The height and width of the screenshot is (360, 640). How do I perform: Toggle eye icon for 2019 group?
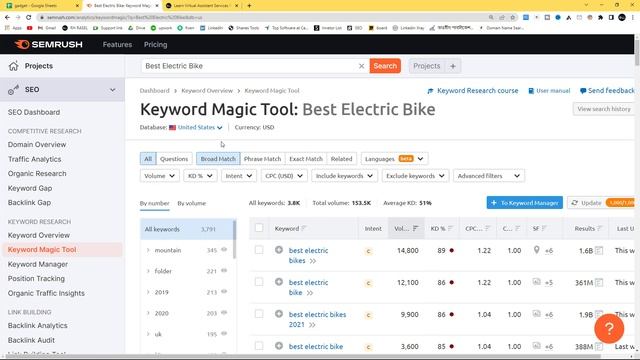[x=224, y=291]
